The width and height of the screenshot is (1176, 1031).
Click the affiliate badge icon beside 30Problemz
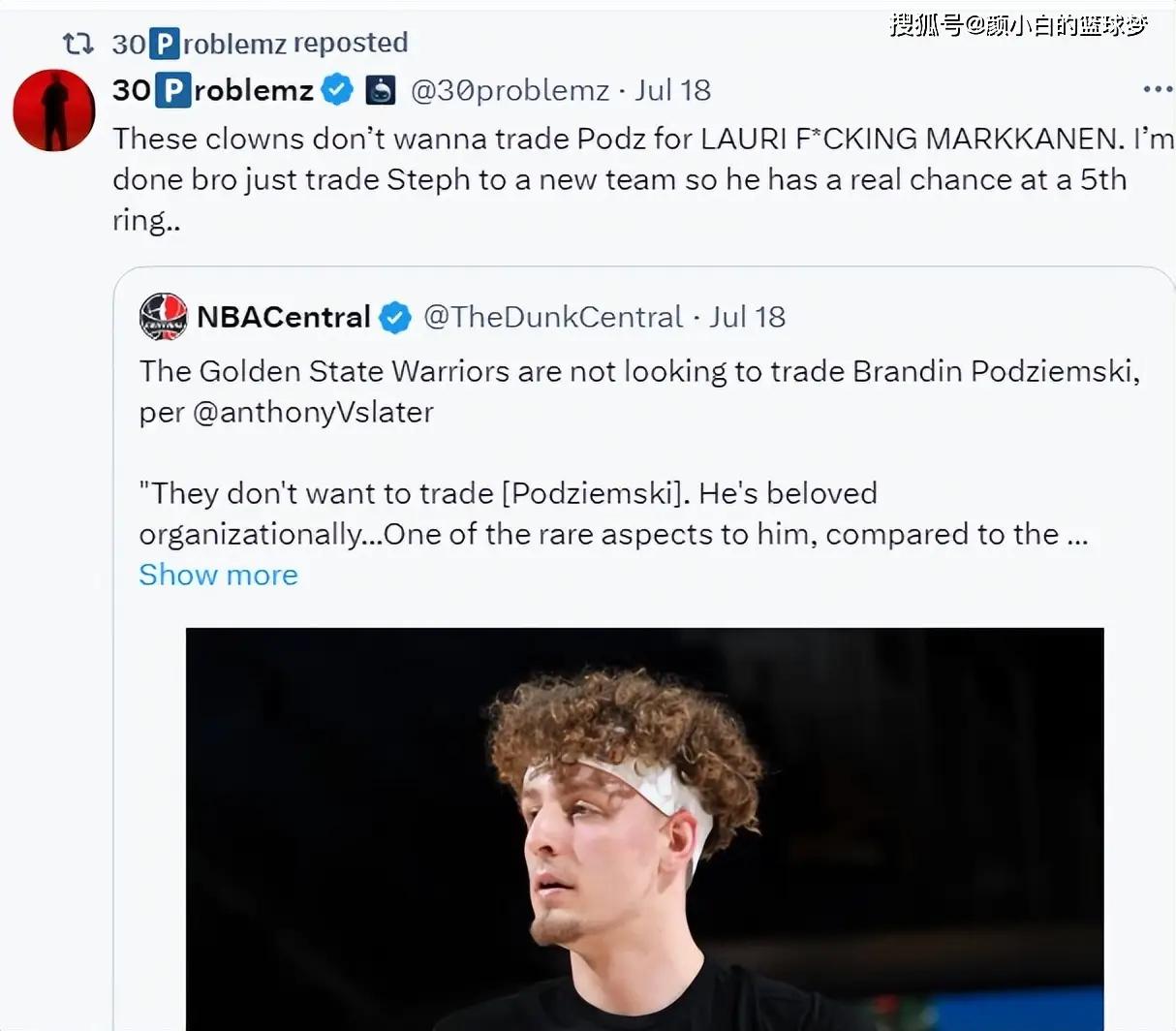381,90
